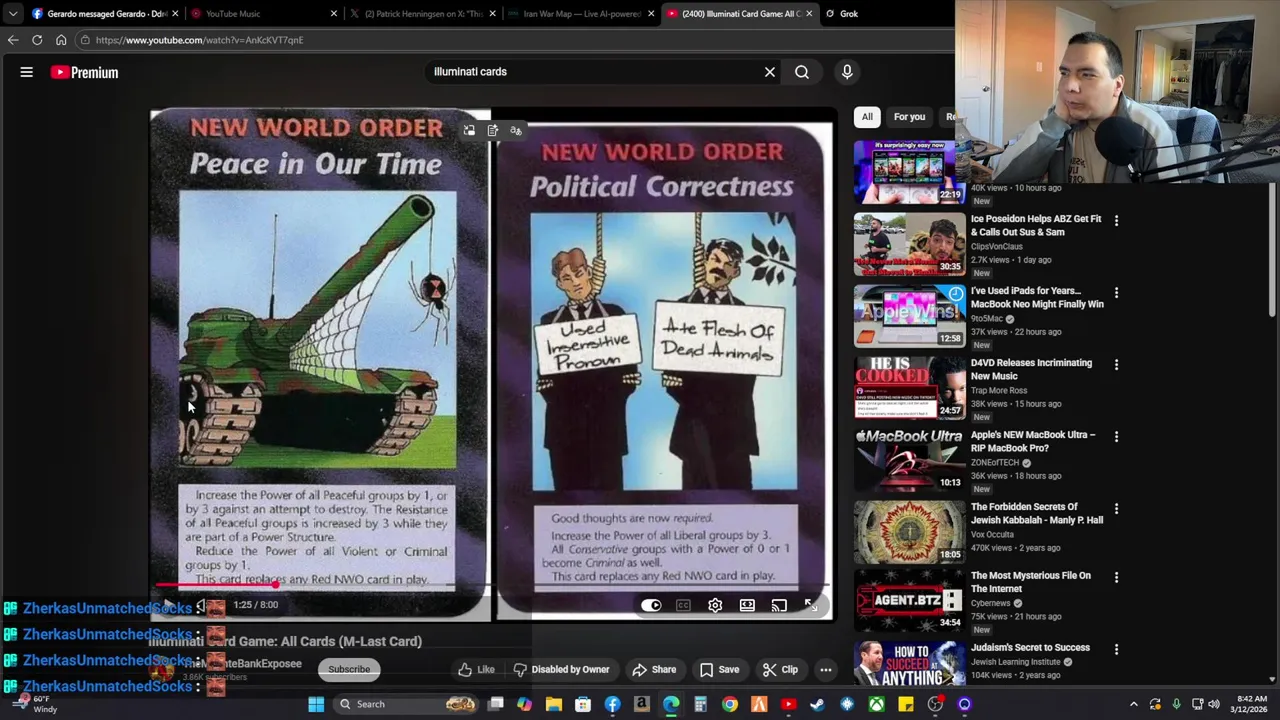Open options for MacBook Ultra video

[1116, 436]
